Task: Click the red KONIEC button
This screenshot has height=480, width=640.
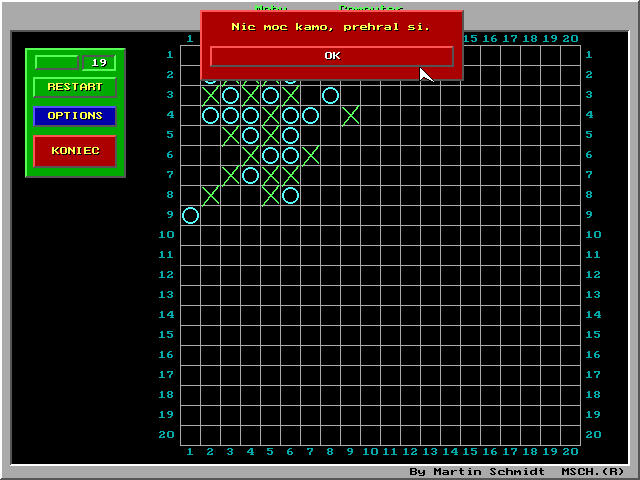Action: 75,151
